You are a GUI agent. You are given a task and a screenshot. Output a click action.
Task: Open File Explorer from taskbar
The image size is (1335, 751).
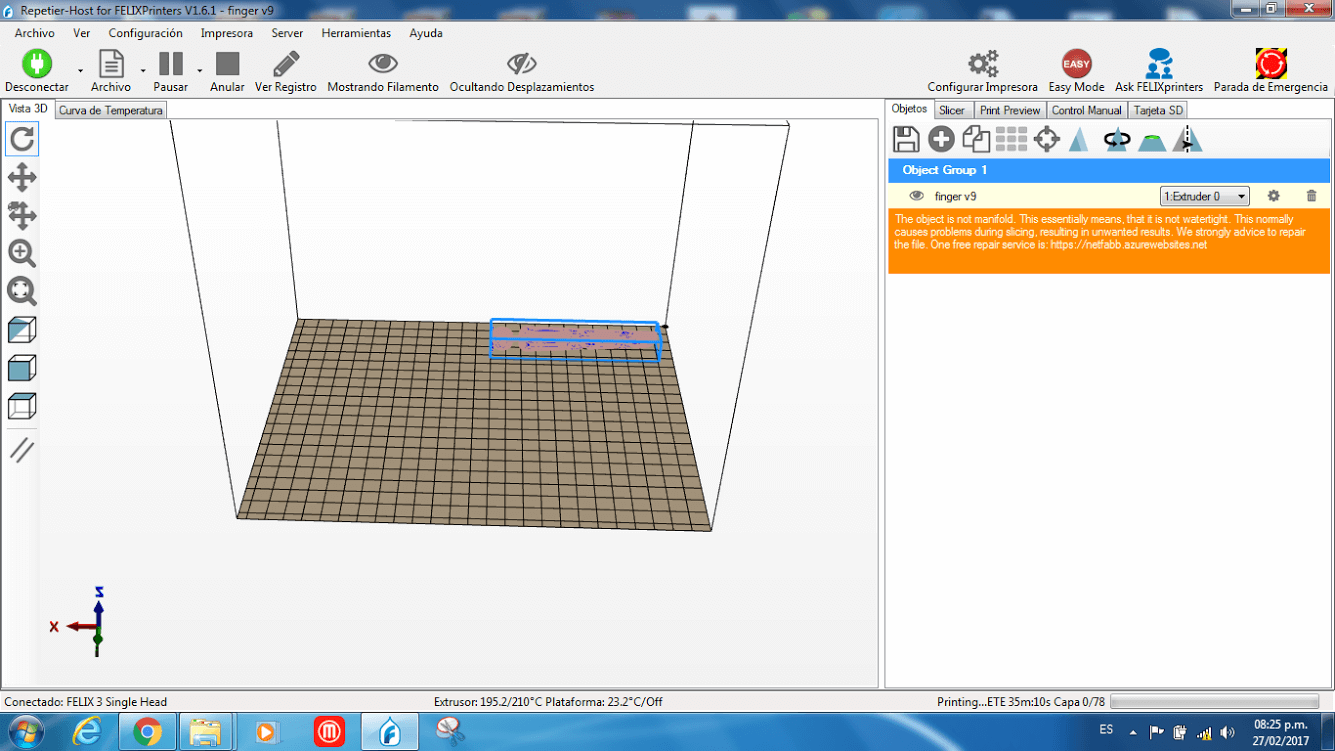pos(206,733)
